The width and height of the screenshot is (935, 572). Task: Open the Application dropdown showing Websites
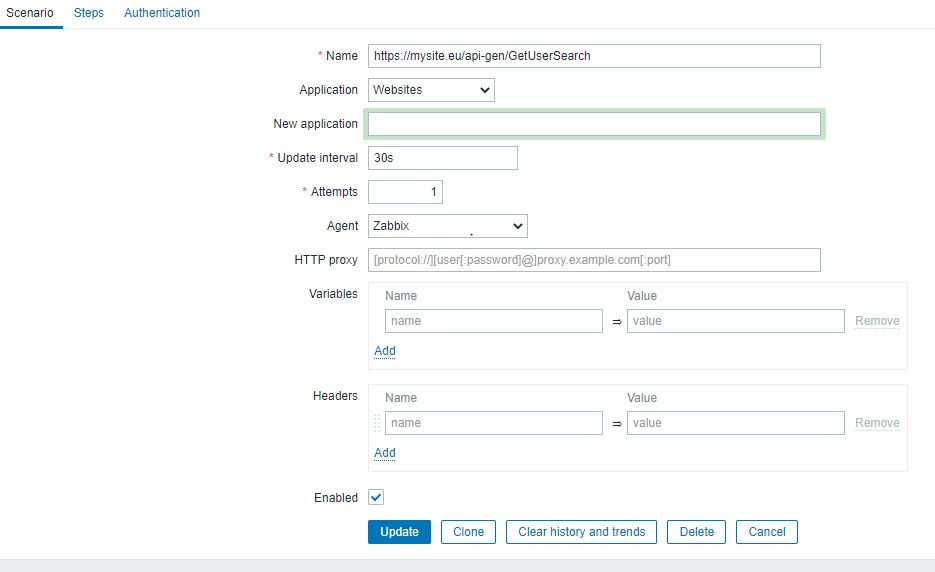[431, 90]
